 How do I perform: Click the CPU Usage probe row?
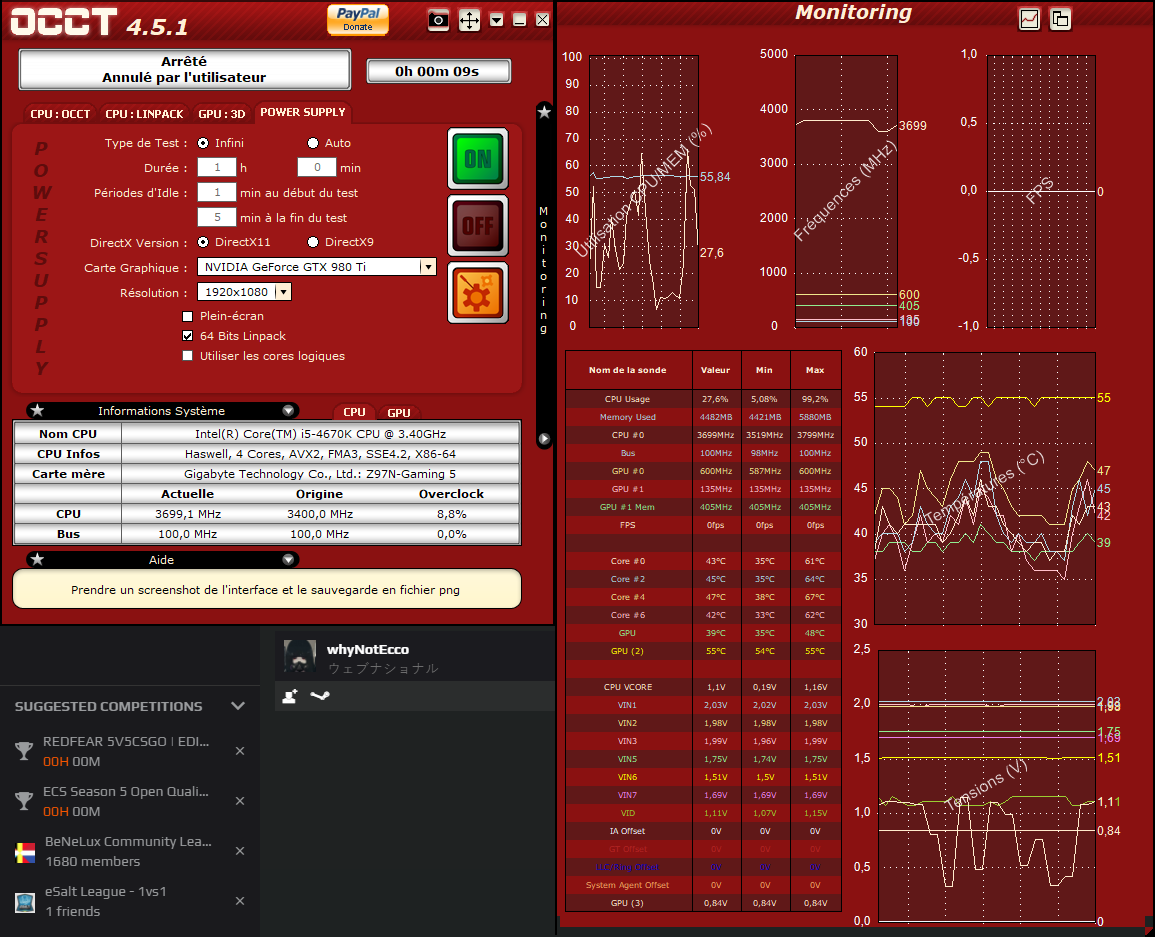(x=703, y=399)
